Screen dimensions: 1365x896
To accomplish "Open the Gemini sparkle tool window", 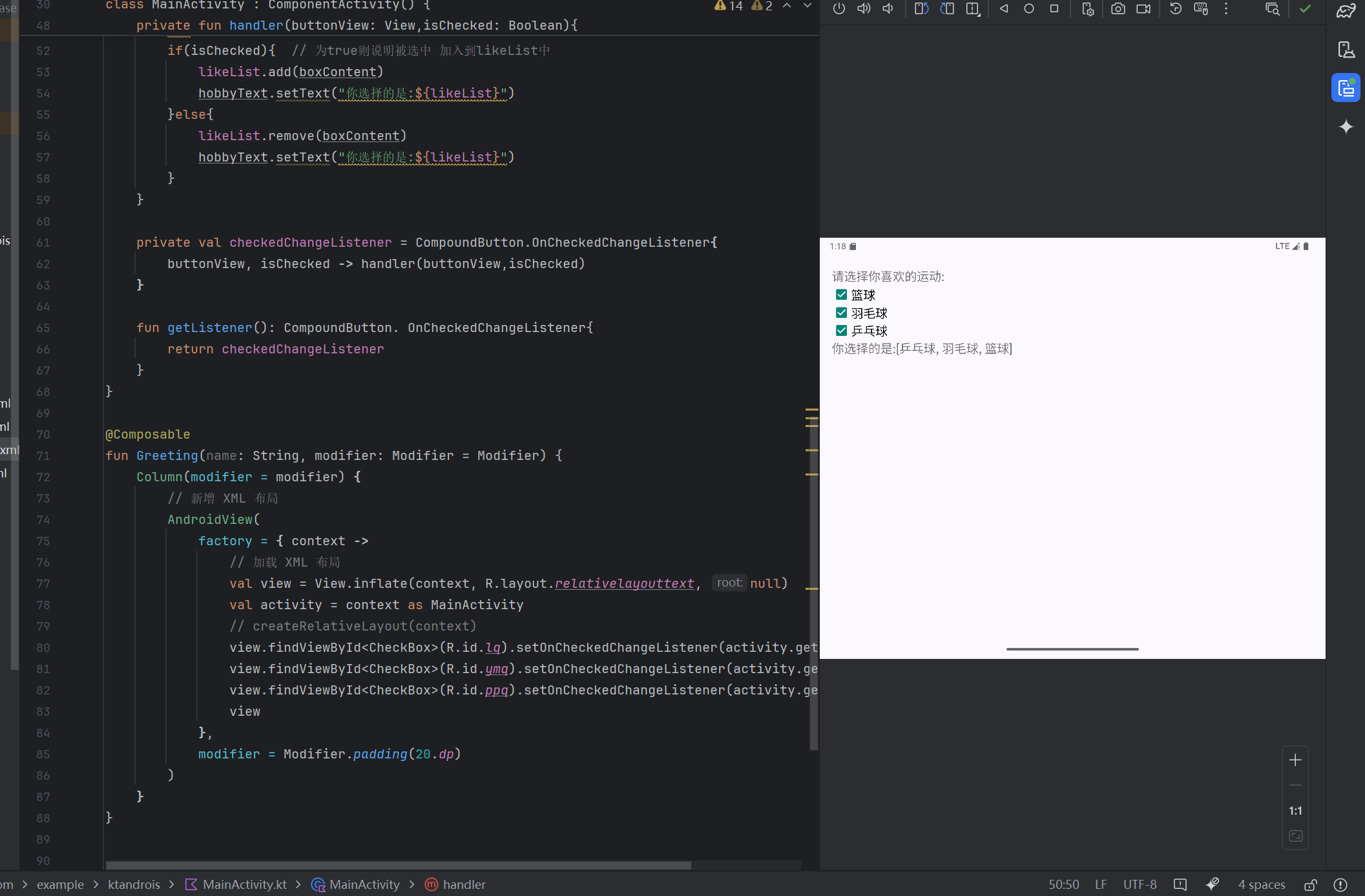I will point(1346,127).
